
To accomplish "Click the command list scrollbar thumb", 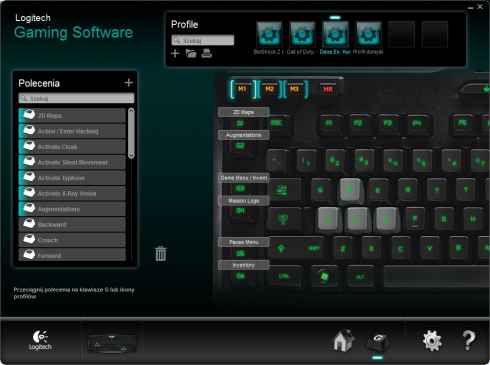I will point(131,133).
